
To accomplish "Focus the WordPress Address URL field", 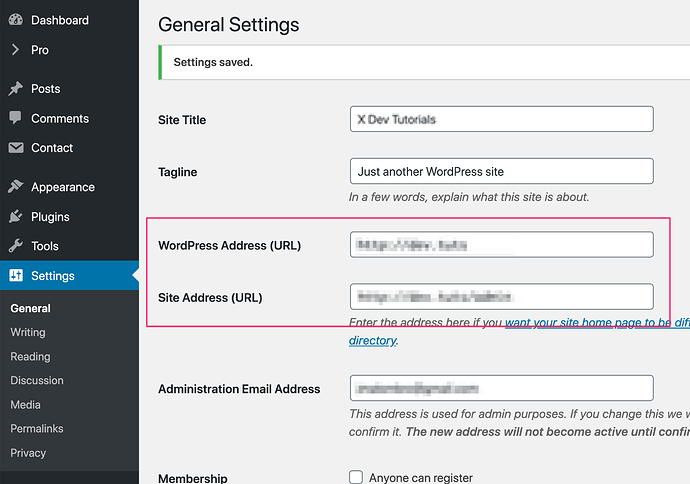I will coord(502,245).
